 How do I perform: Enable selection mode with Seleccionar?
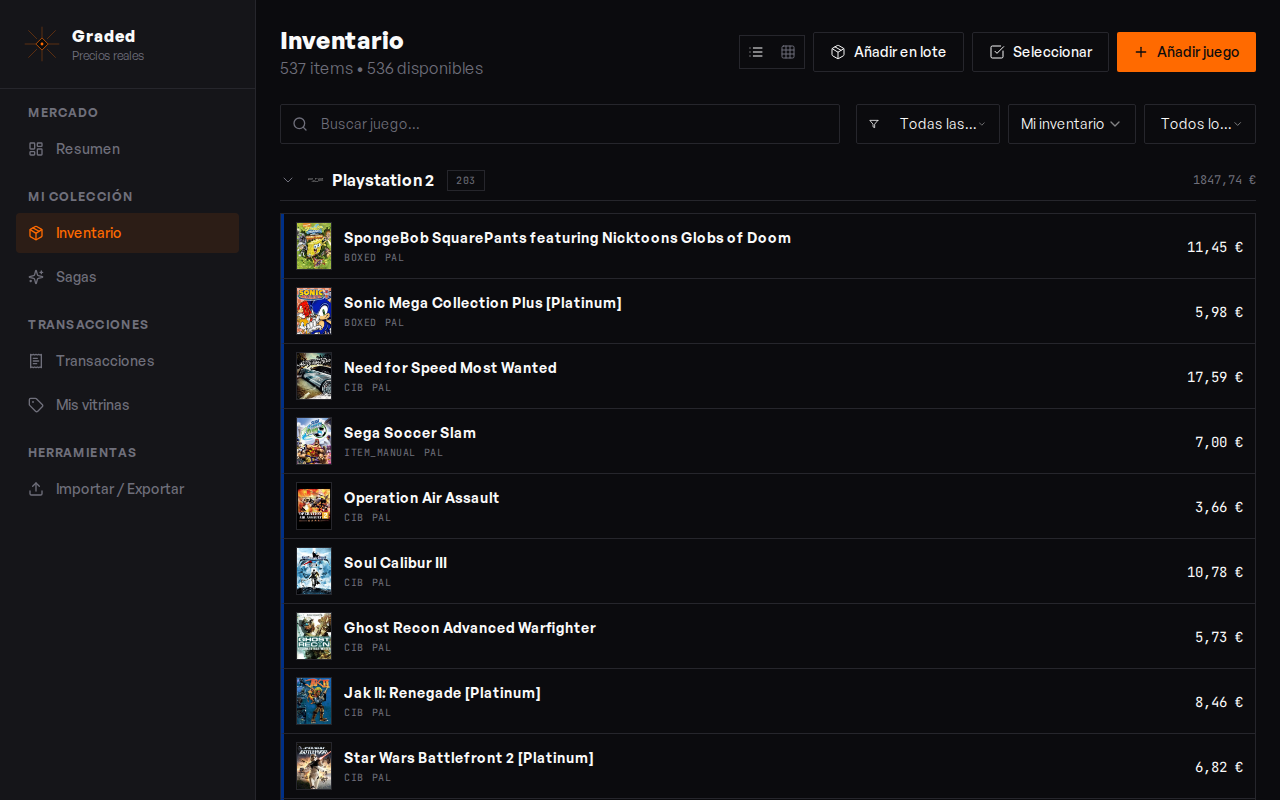point(1040,52)
